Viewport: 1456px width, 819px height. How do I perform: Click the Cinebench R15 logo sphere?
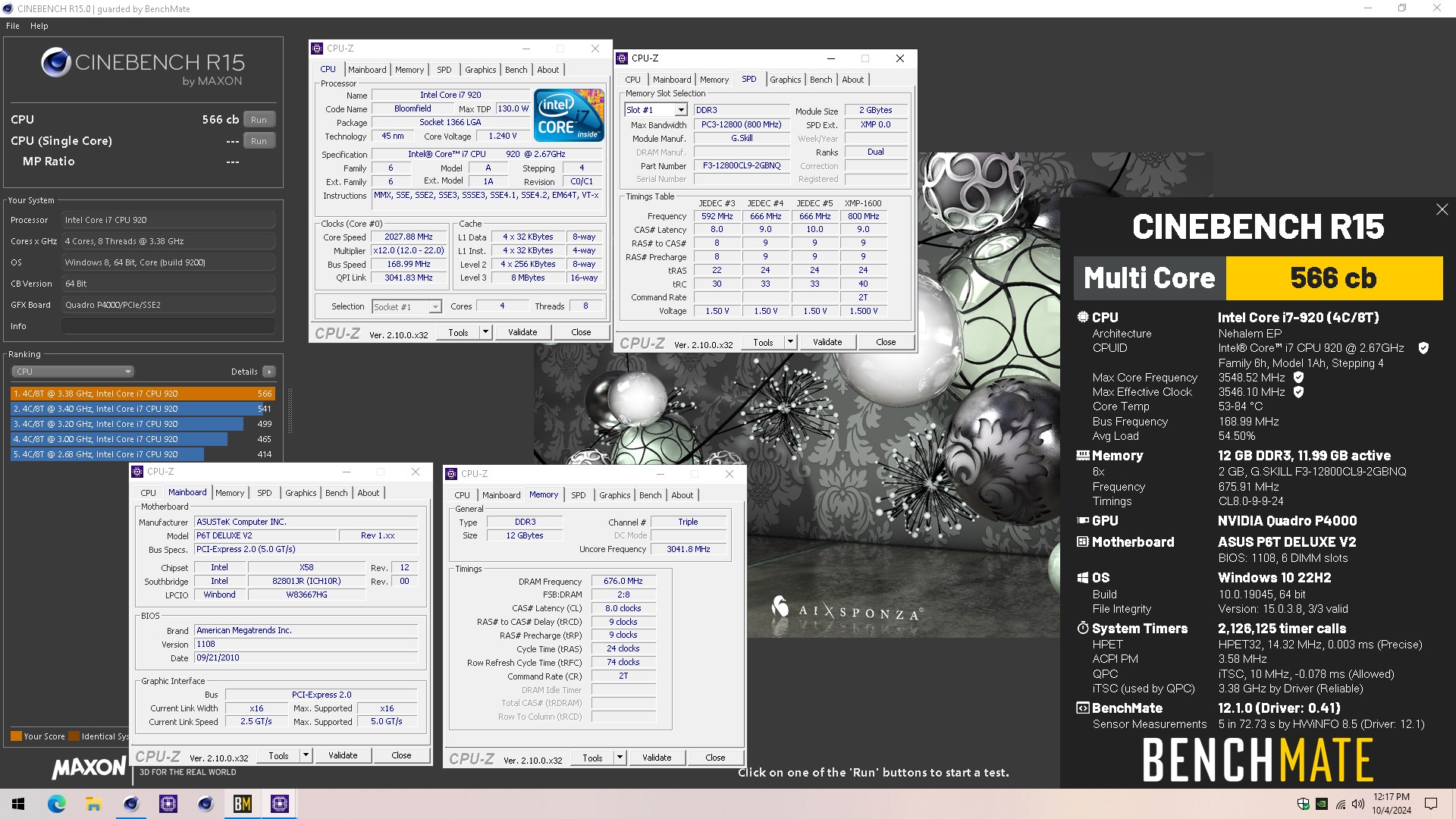(x=56, y=62)
